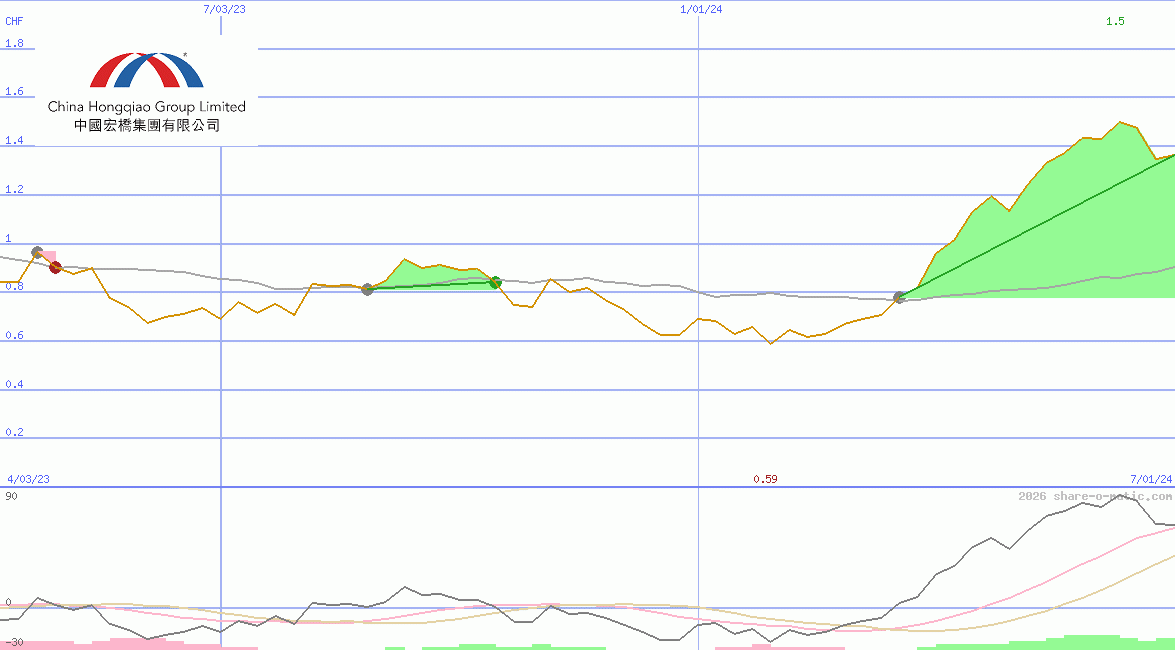
Task: Click the Chinese company name text
Action: pos(146,126)
